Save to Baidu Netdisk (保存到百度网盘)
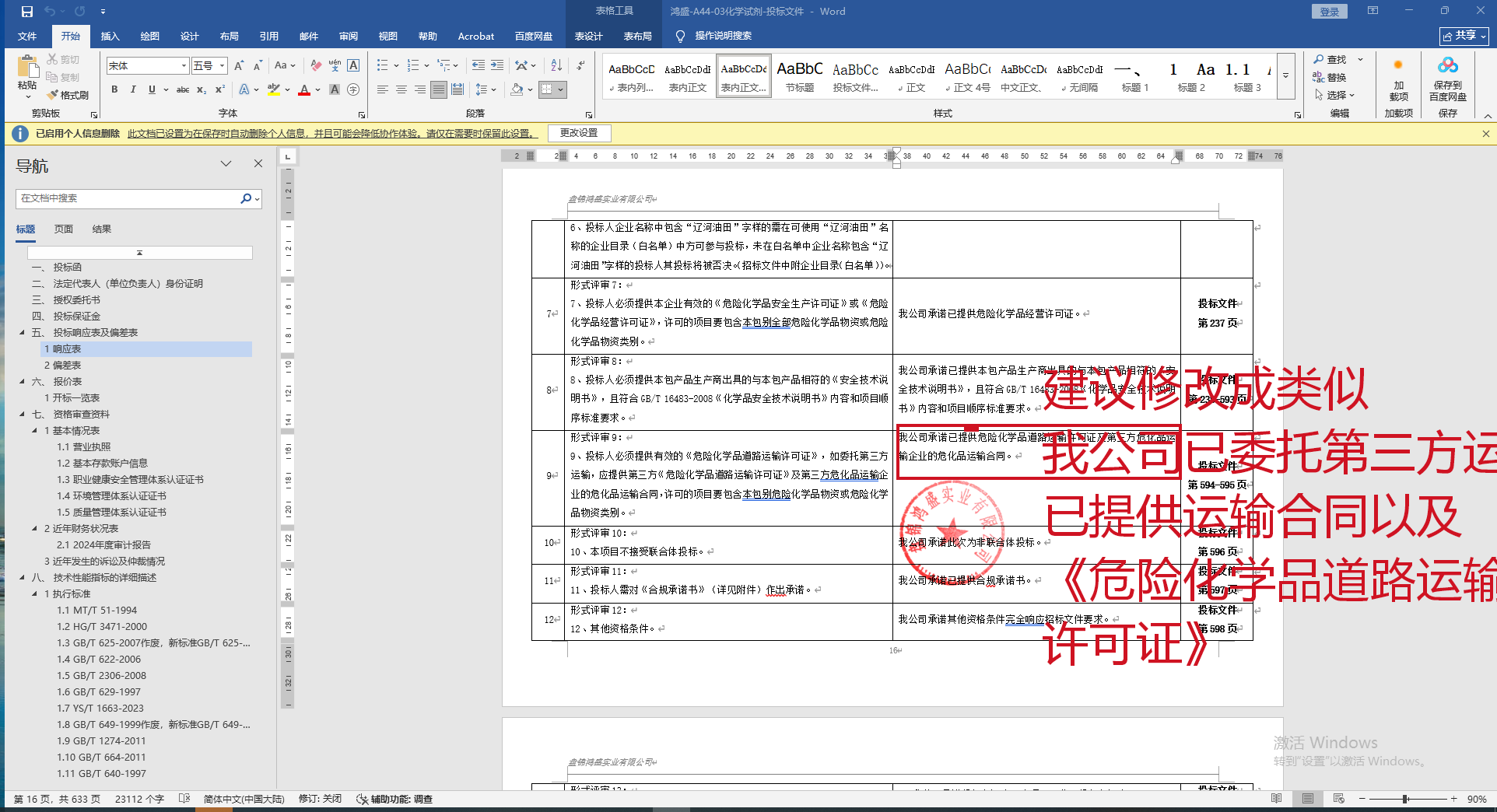 1448,79
